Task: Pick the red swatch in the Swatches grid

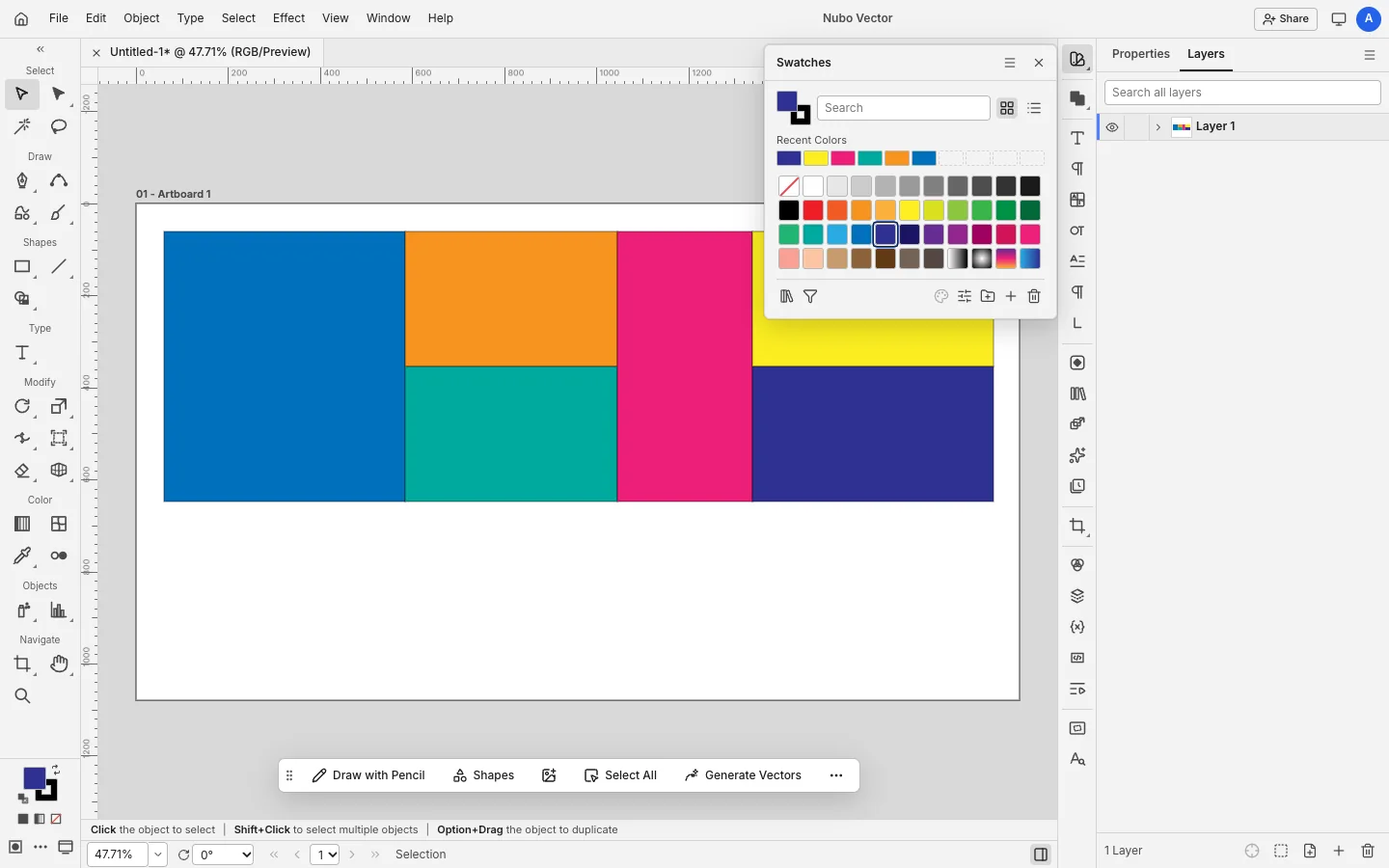Action: tap(813, 210)
